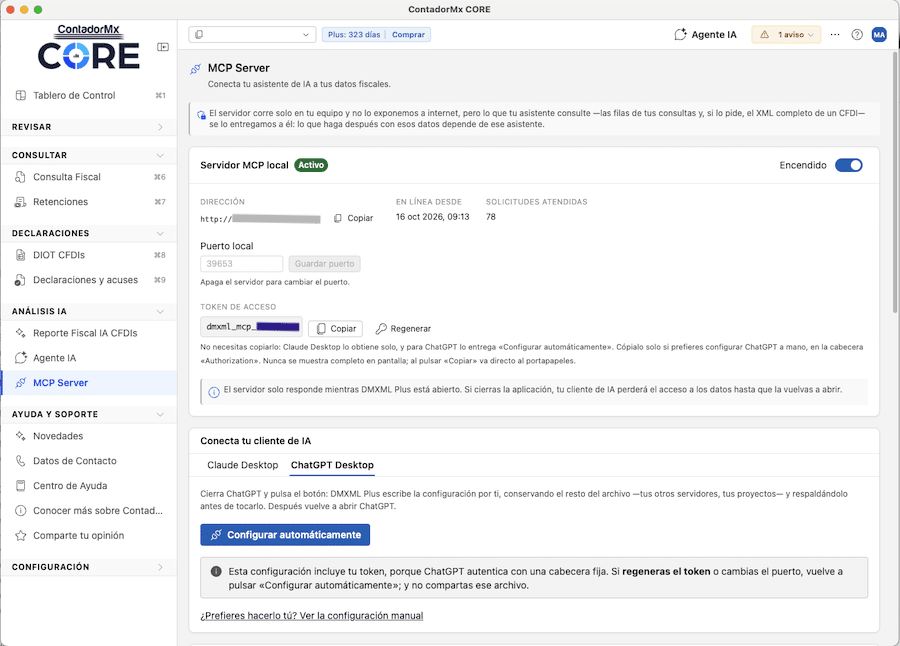Image resolution: width=900 pixels, height=646 pixels.
Task: Collapse the sidebar with the panel icon
Action: [x=163, y=47]
